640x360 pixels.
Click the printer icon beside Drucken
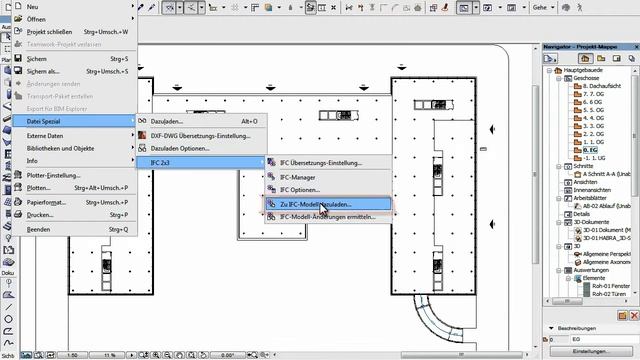18,214
